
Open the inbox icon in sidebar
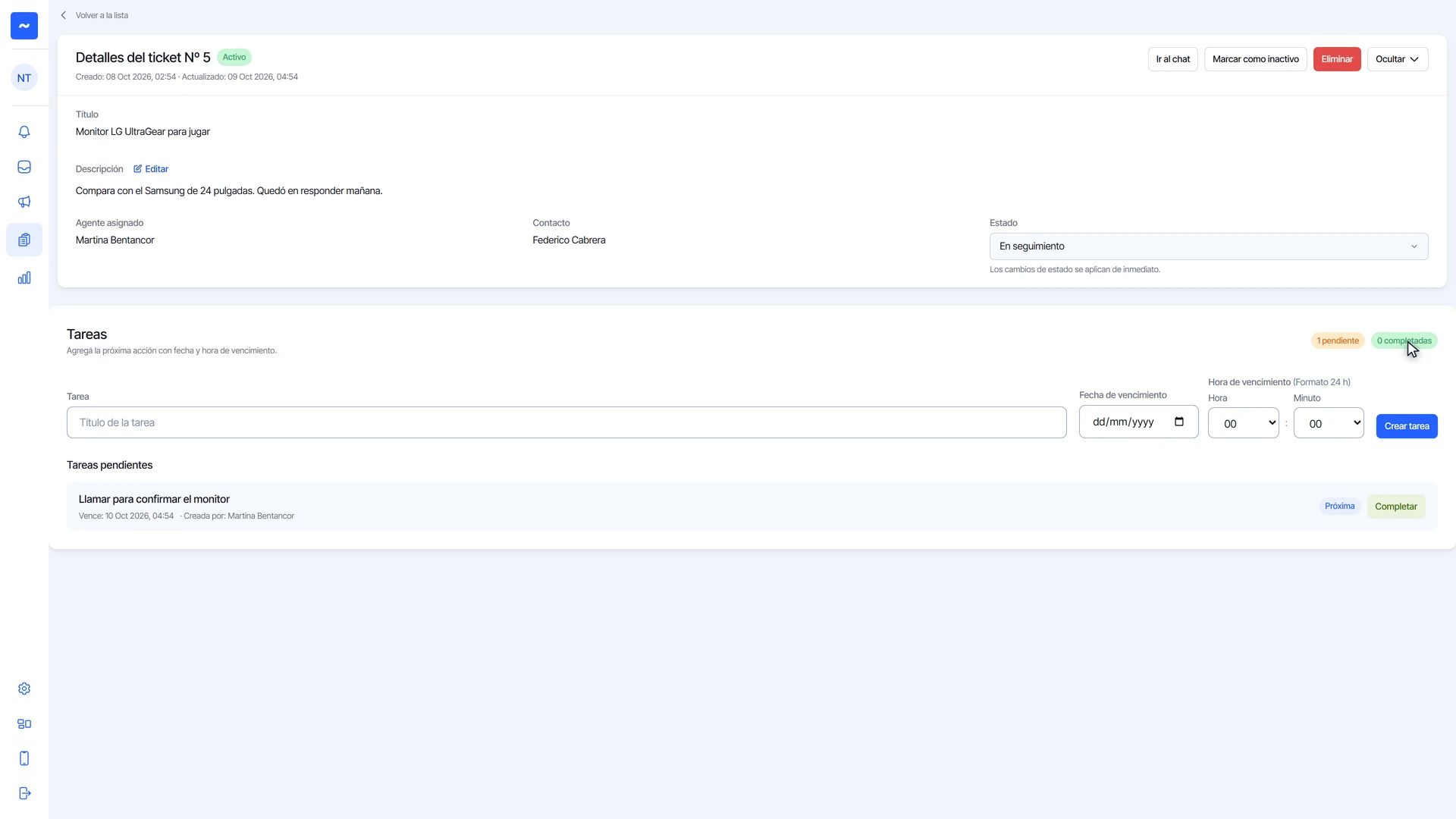coord(24,167)
